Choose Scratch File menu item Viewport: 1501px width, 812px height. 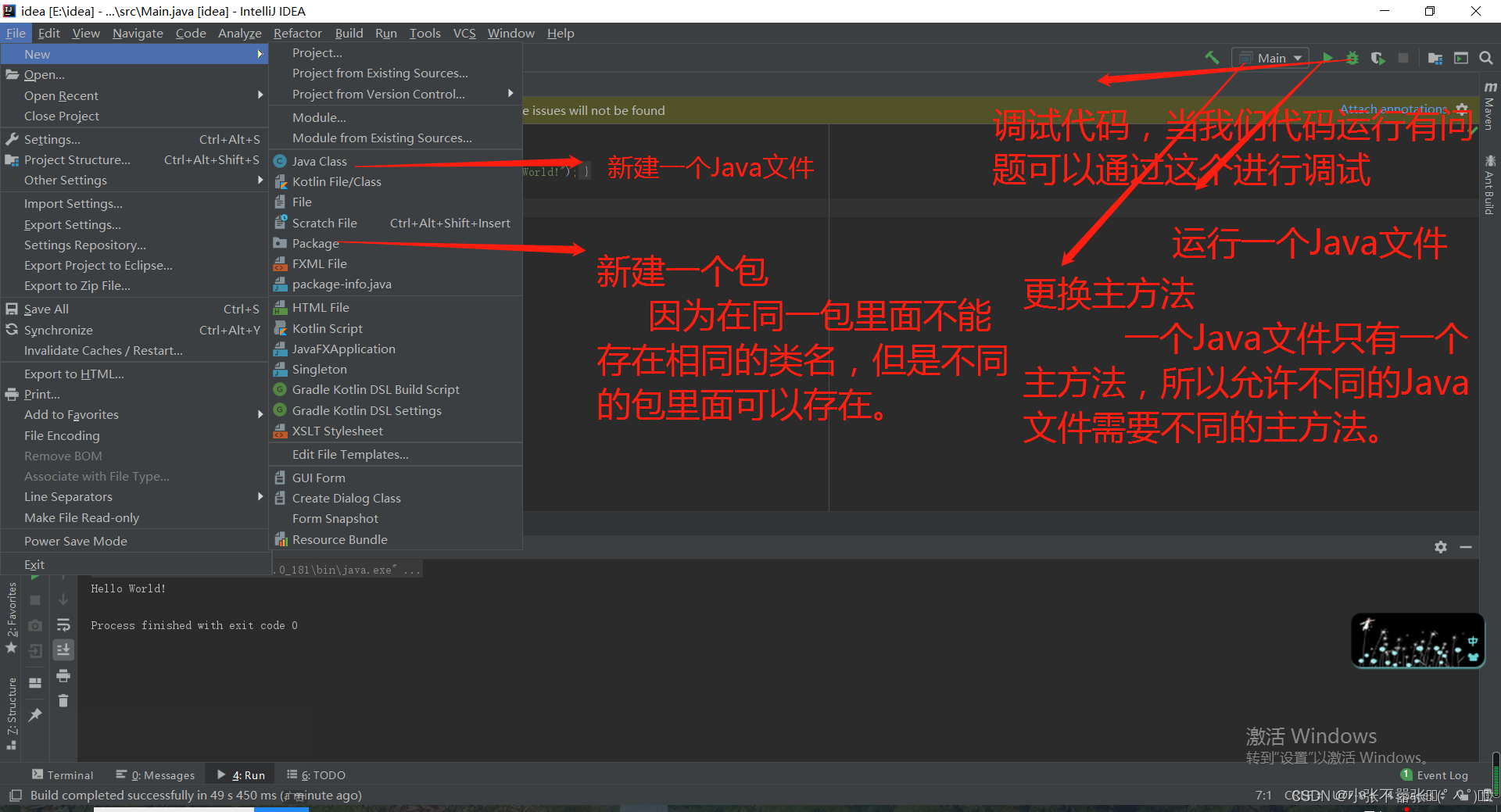(x=396, y=223)
